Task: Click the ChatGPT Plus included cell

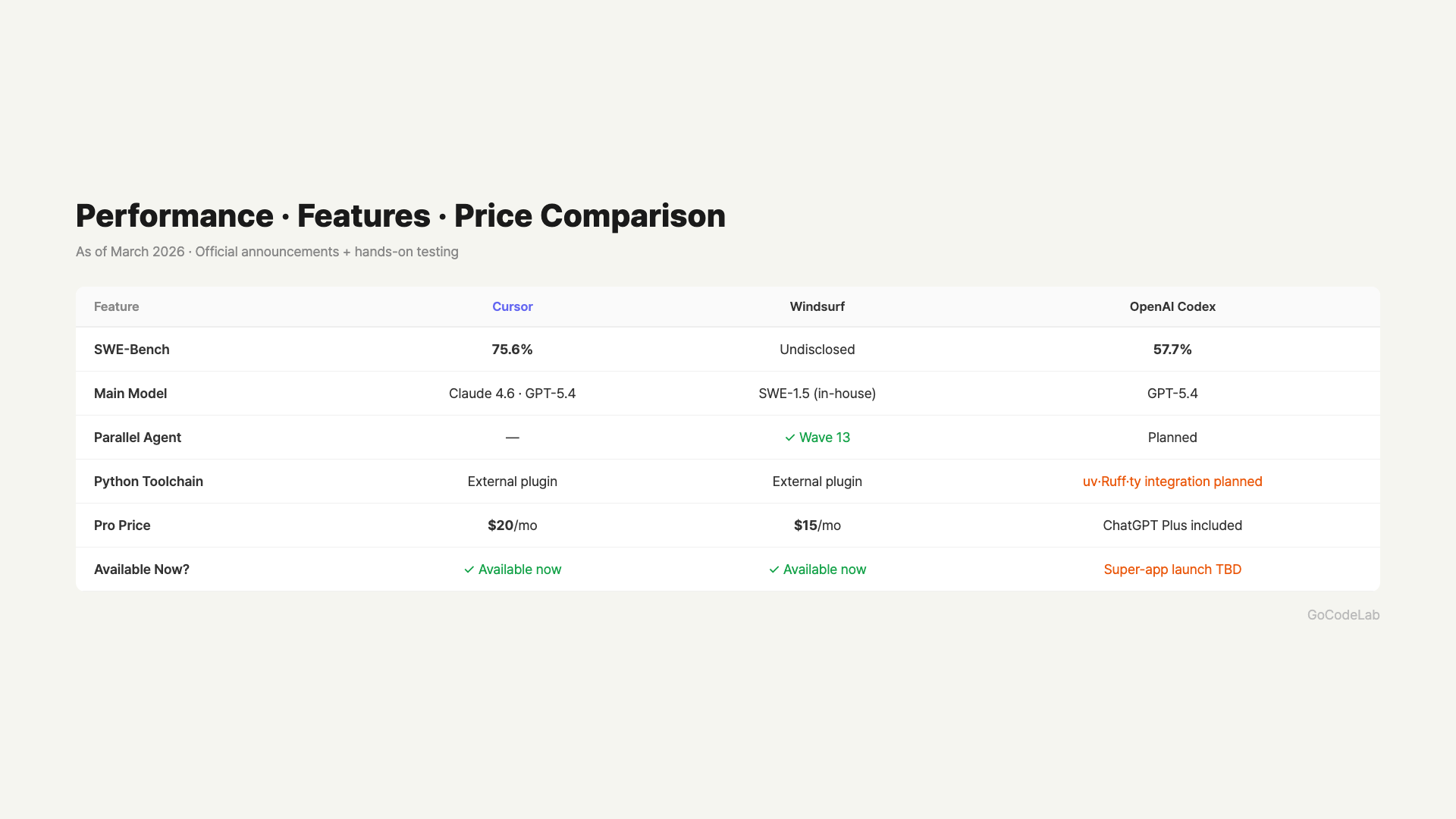Action: coord(1172,526)
